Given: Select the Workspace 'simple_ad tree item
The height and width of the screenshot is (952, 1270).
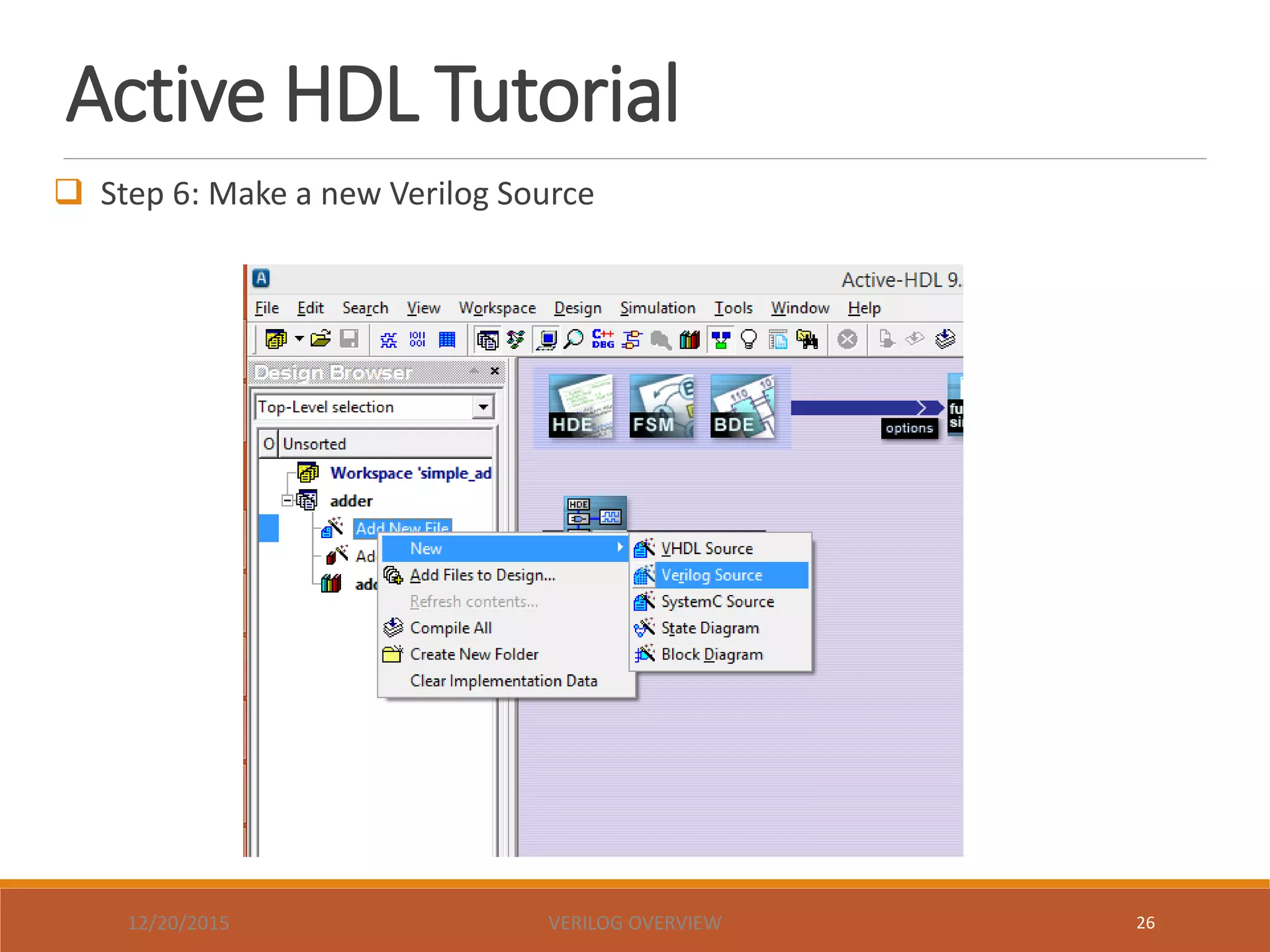Looking at the screenshot, I should pyautogui.click(x=411, y=473).
